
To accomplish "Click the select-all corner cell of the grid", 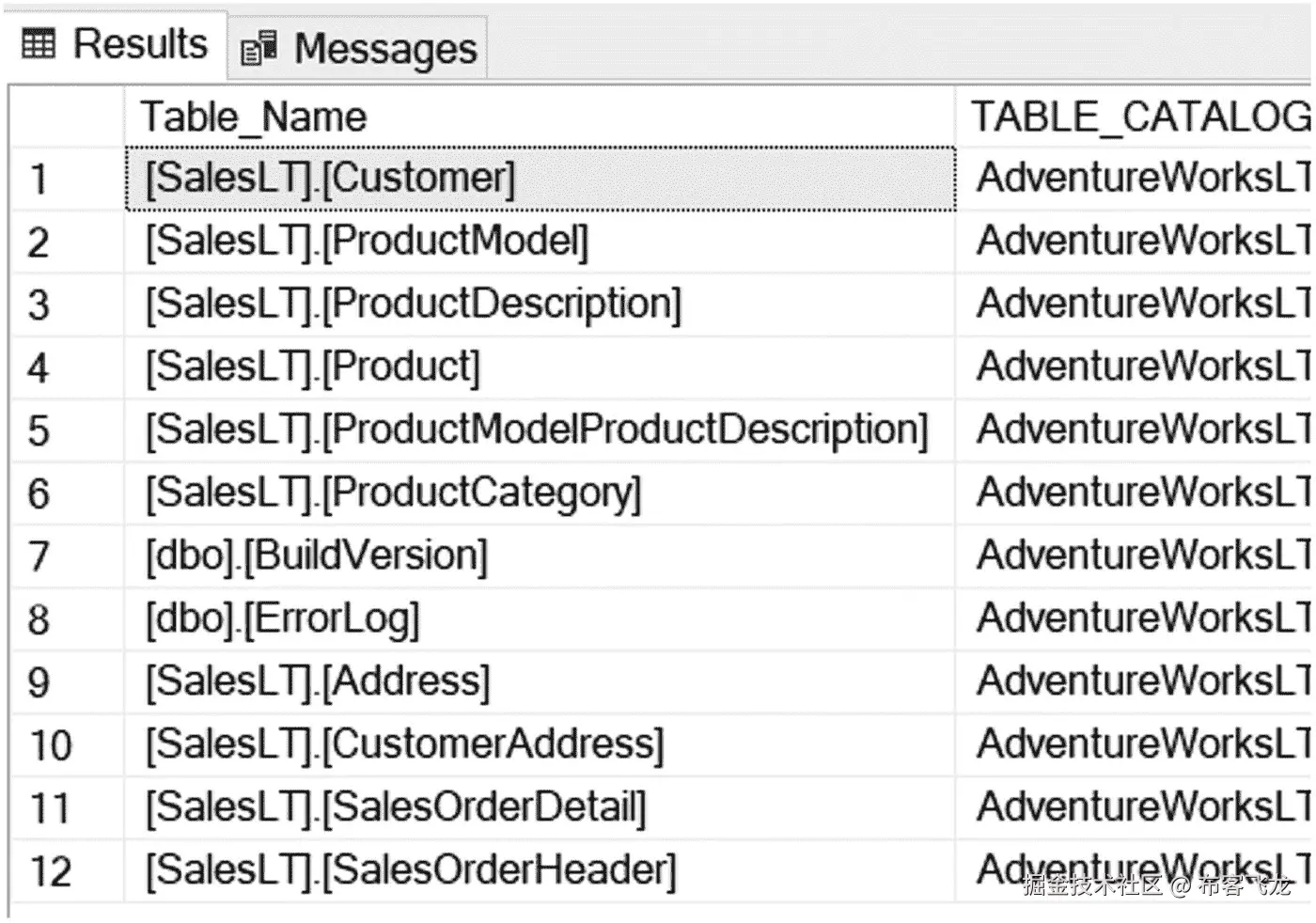I will pos(67,117).
